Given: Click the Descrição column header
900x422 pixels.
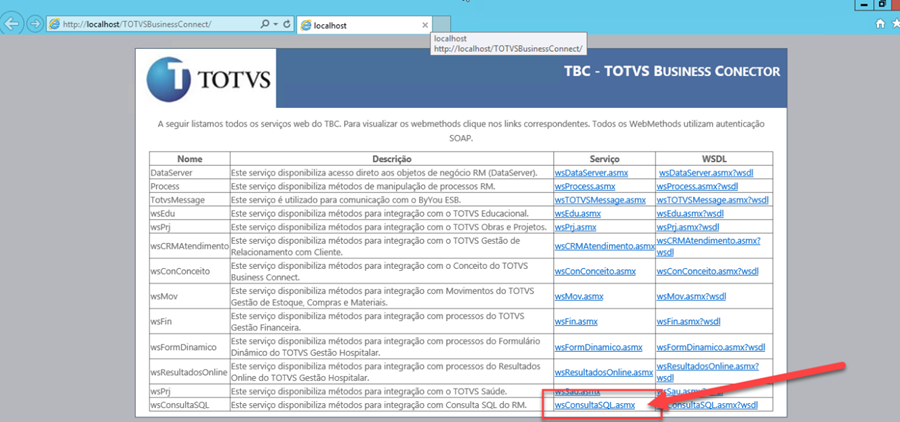Looking at the screenshot, I should tap(391, 159).
